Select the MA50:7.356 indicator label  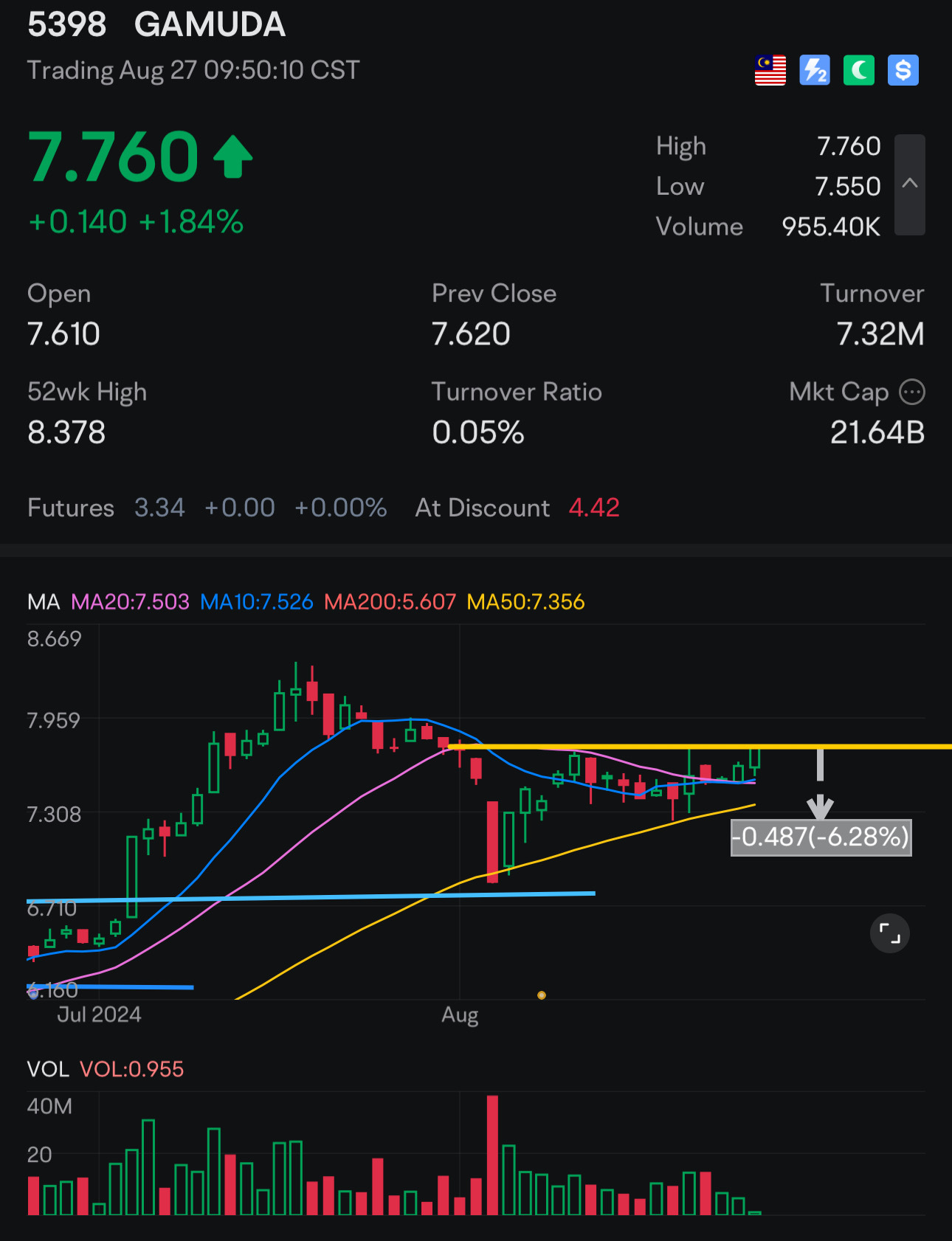525,602
